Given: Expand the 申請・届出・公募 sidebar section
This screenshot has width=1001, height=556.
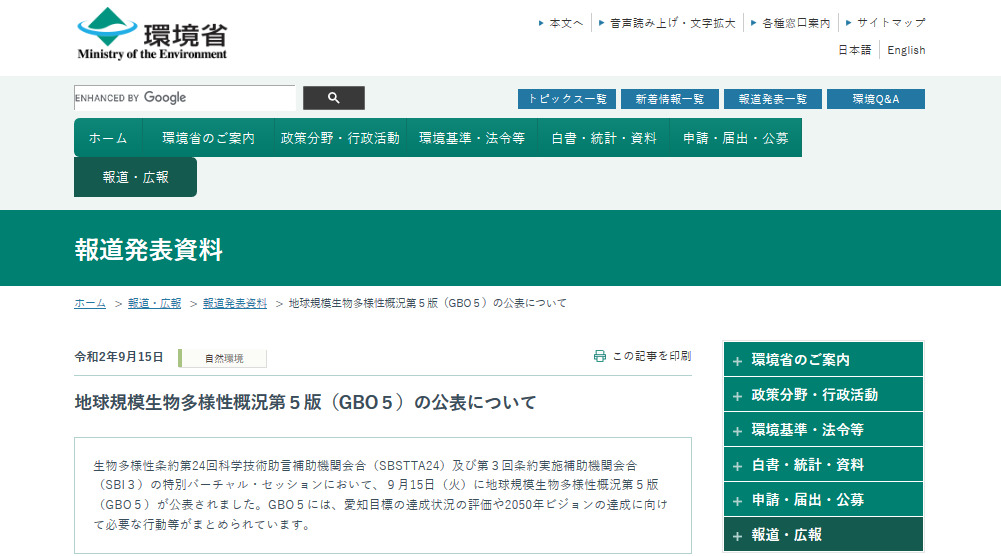Looking at the screenshot, I should 737,500.
